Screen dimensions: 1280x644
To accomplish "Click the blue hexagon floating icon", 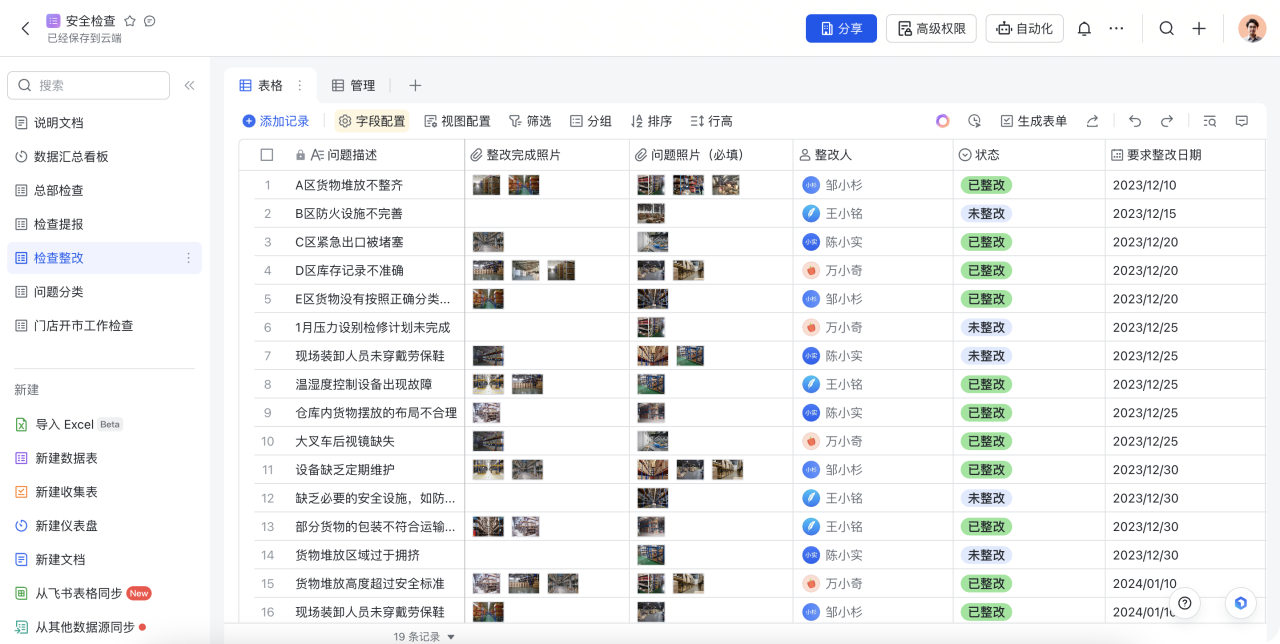I will tap(1241, 602).
